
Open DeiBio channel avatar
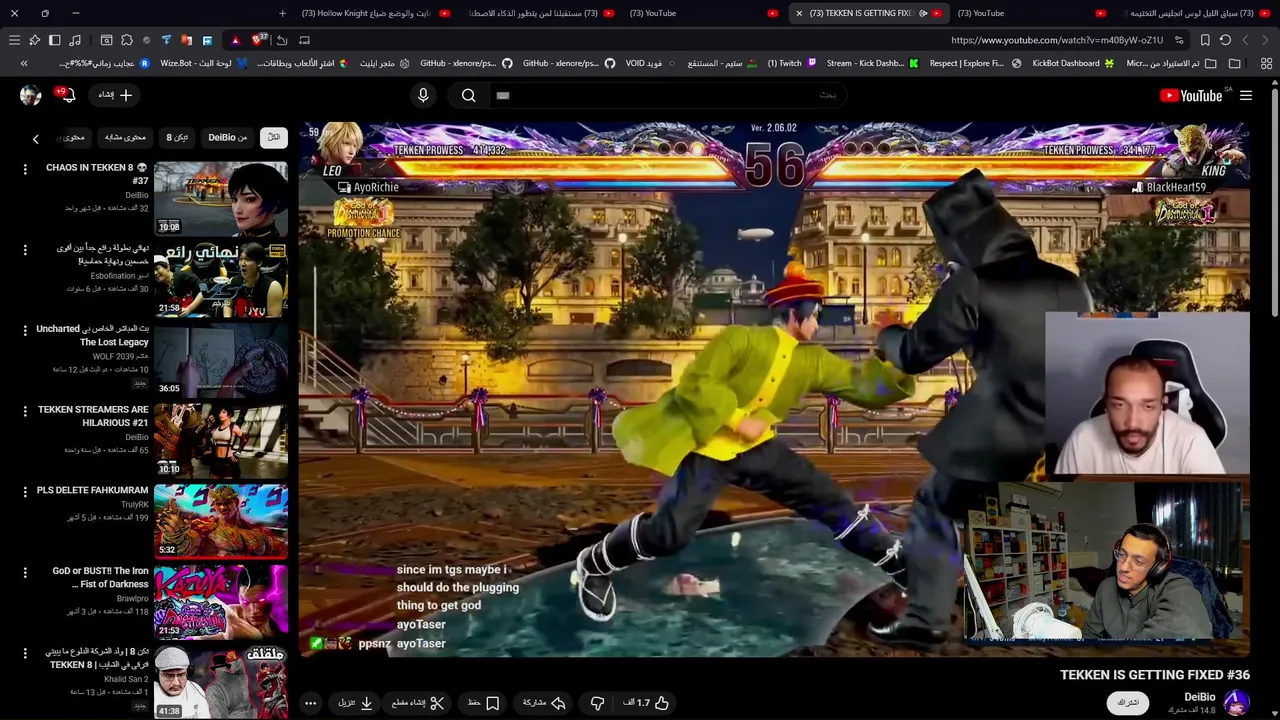[1236, 703]
